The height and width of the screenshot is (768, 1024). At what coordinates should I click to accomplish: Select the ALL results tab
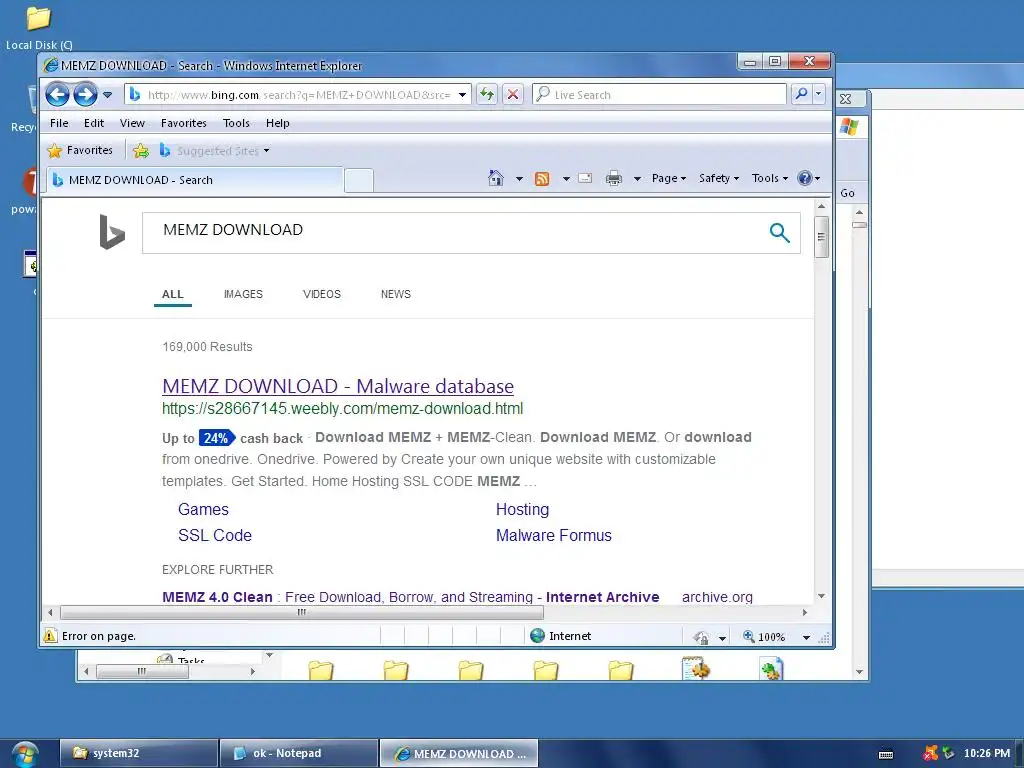(x=172, y=295)
